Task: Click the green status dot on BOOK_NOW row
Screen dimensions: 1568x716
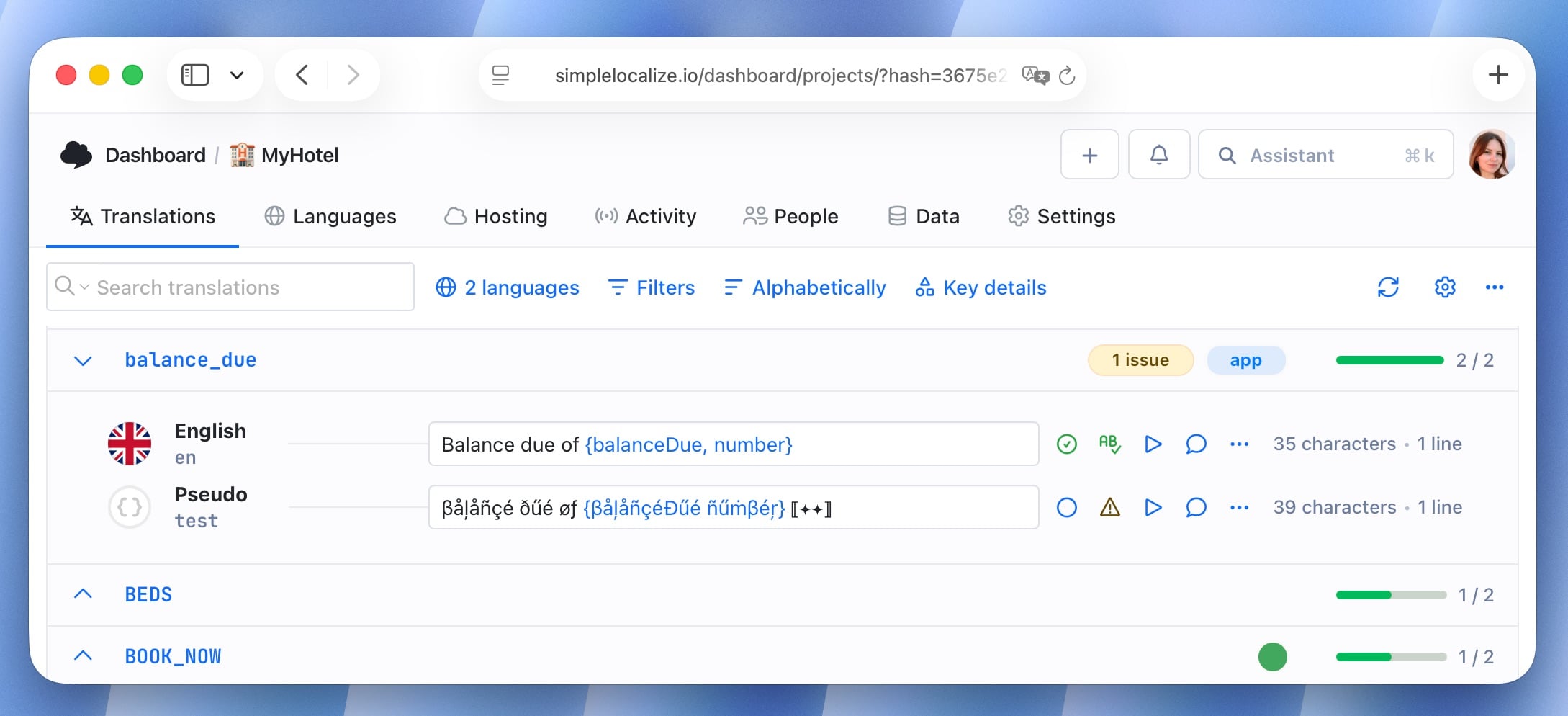Action: click(1273, 656)
